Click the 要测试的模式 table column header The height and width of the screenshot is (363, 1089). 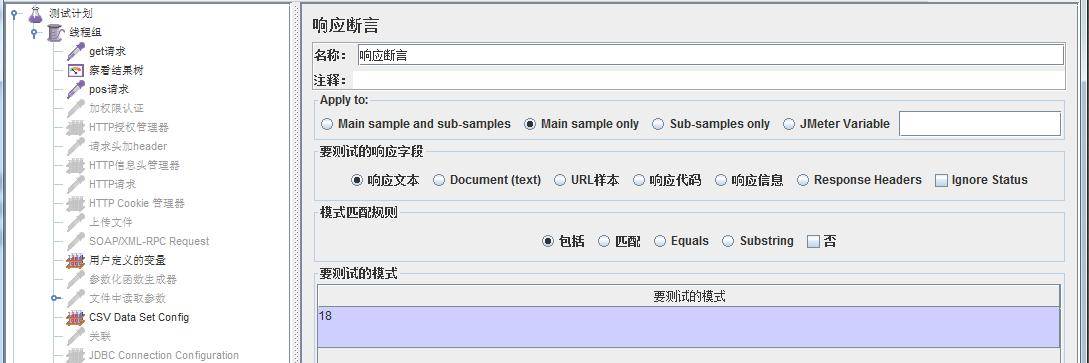tap(689, 296)
